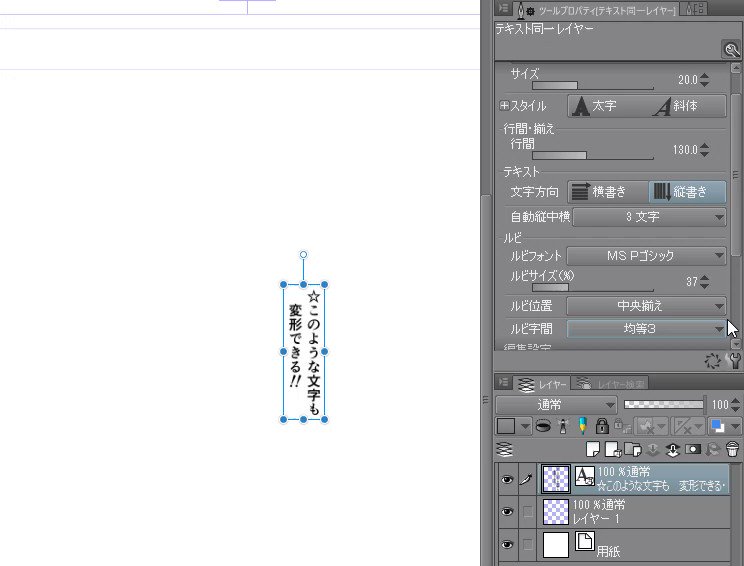Screen dimensions: 744x566
Task: Toggle layer color blue swatch button
Action: click(717, 426)
